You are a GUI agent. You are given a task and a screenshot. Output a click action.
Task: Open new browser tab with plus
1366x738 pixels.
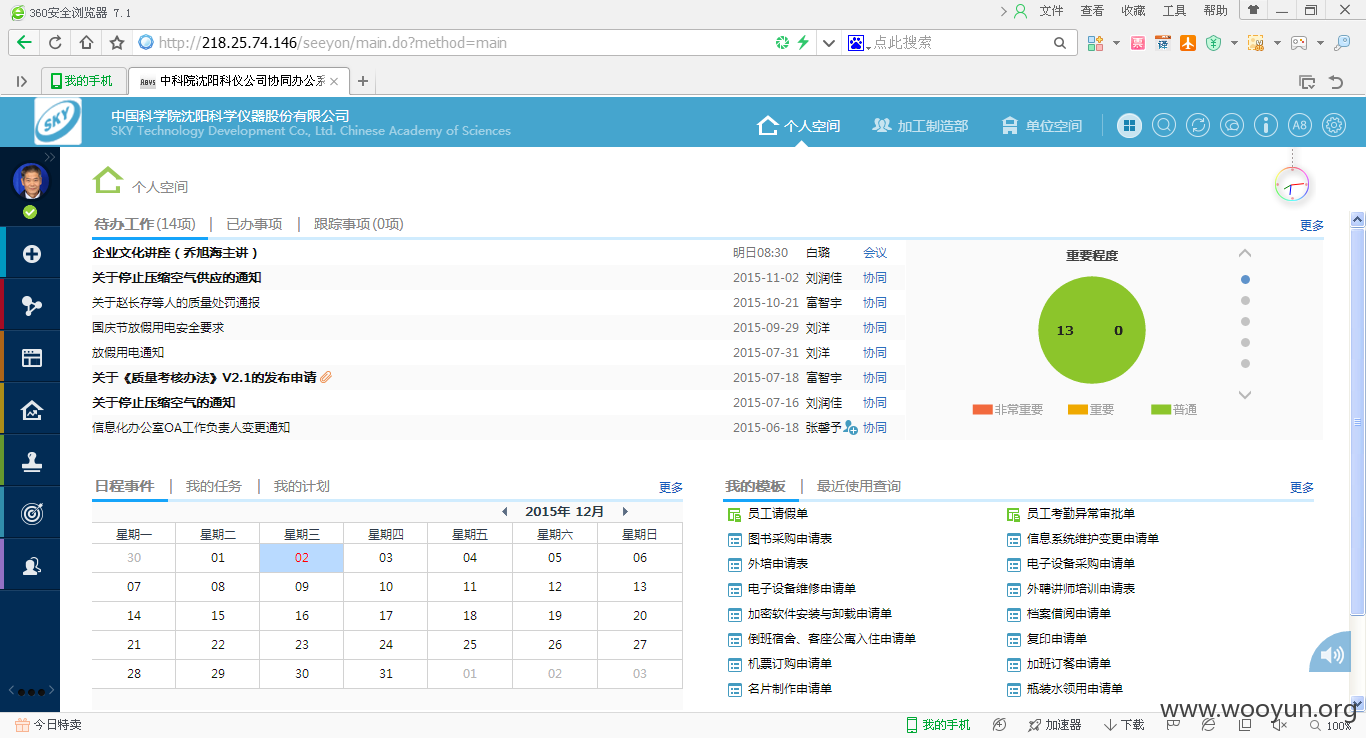(x=363, y=81)
